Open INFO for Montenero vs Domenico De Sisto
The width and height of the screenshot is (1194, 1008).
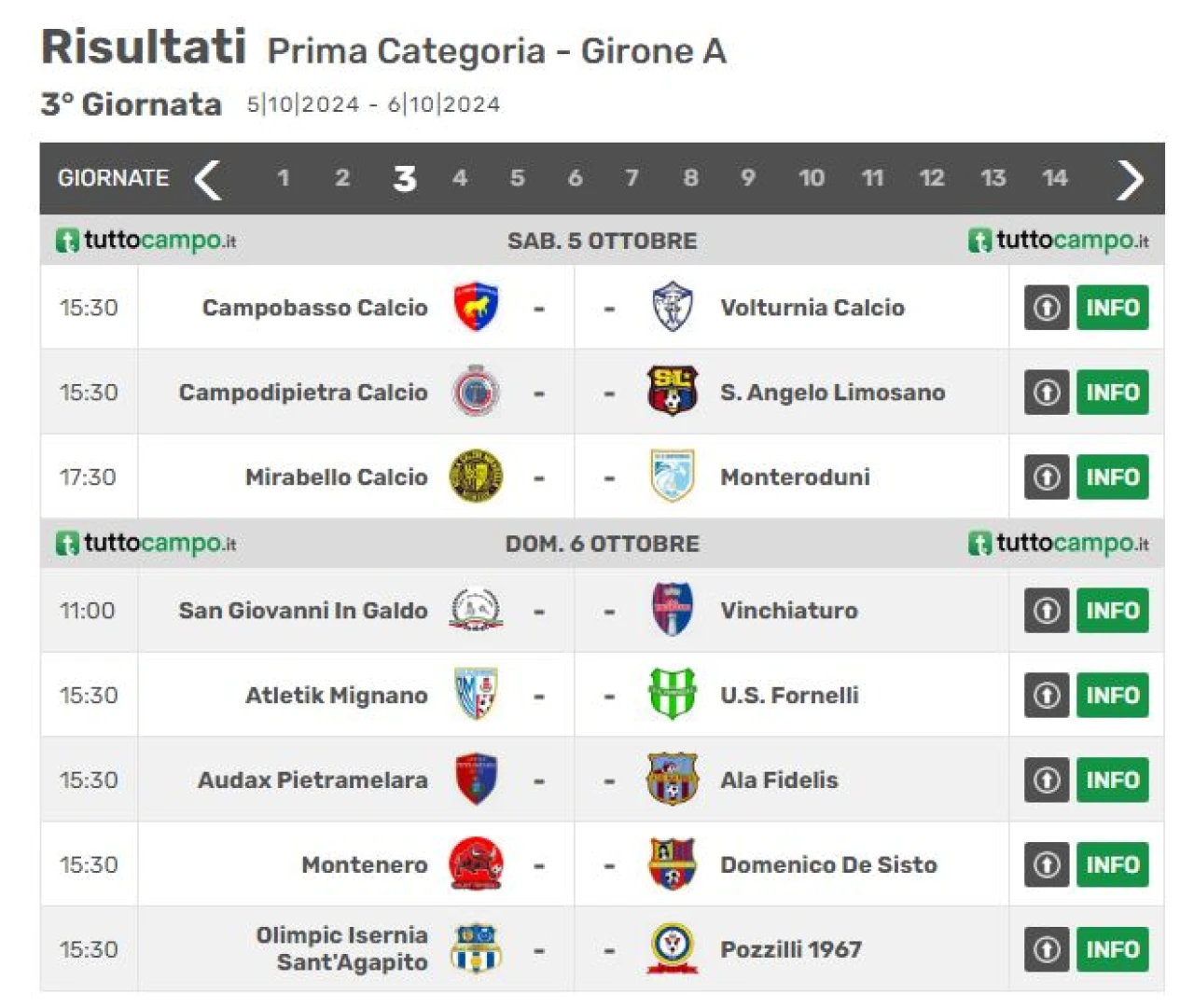point(1112,864)
